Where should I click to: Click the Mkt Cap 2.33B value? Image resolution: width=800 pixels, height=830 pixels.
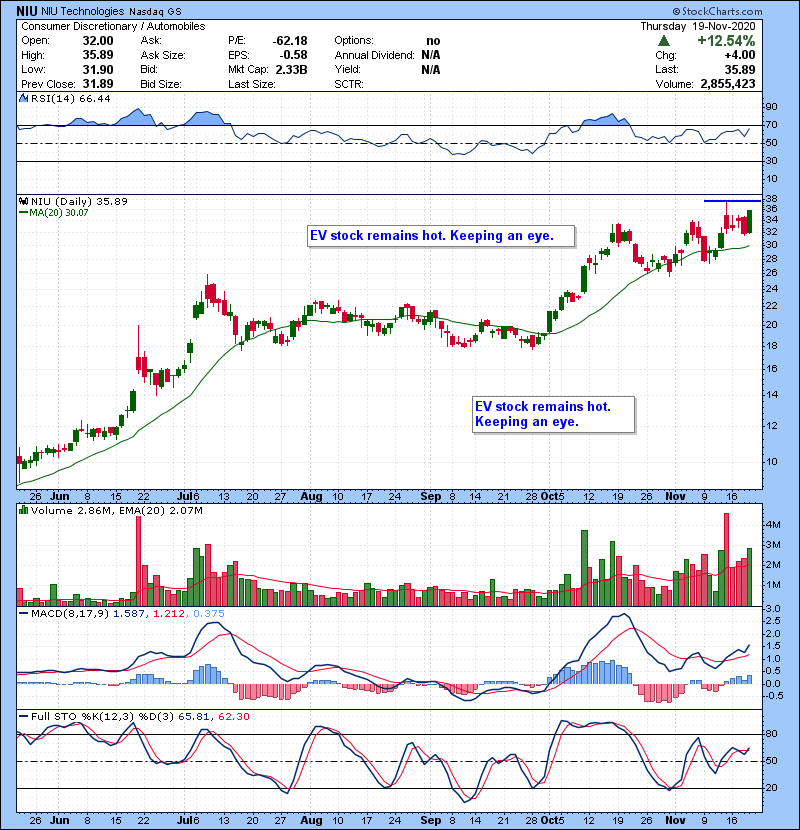tap(291, 69)
